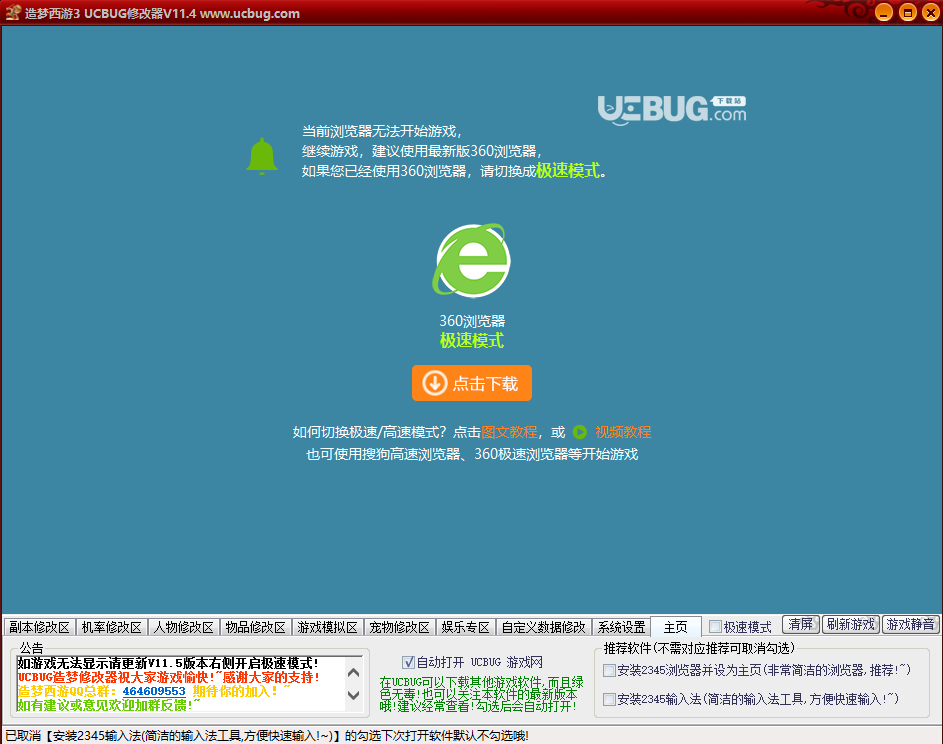This screenshot has height=744, width=943.
Task: Click the 游戏静音 button
Action: pos(911,624)
